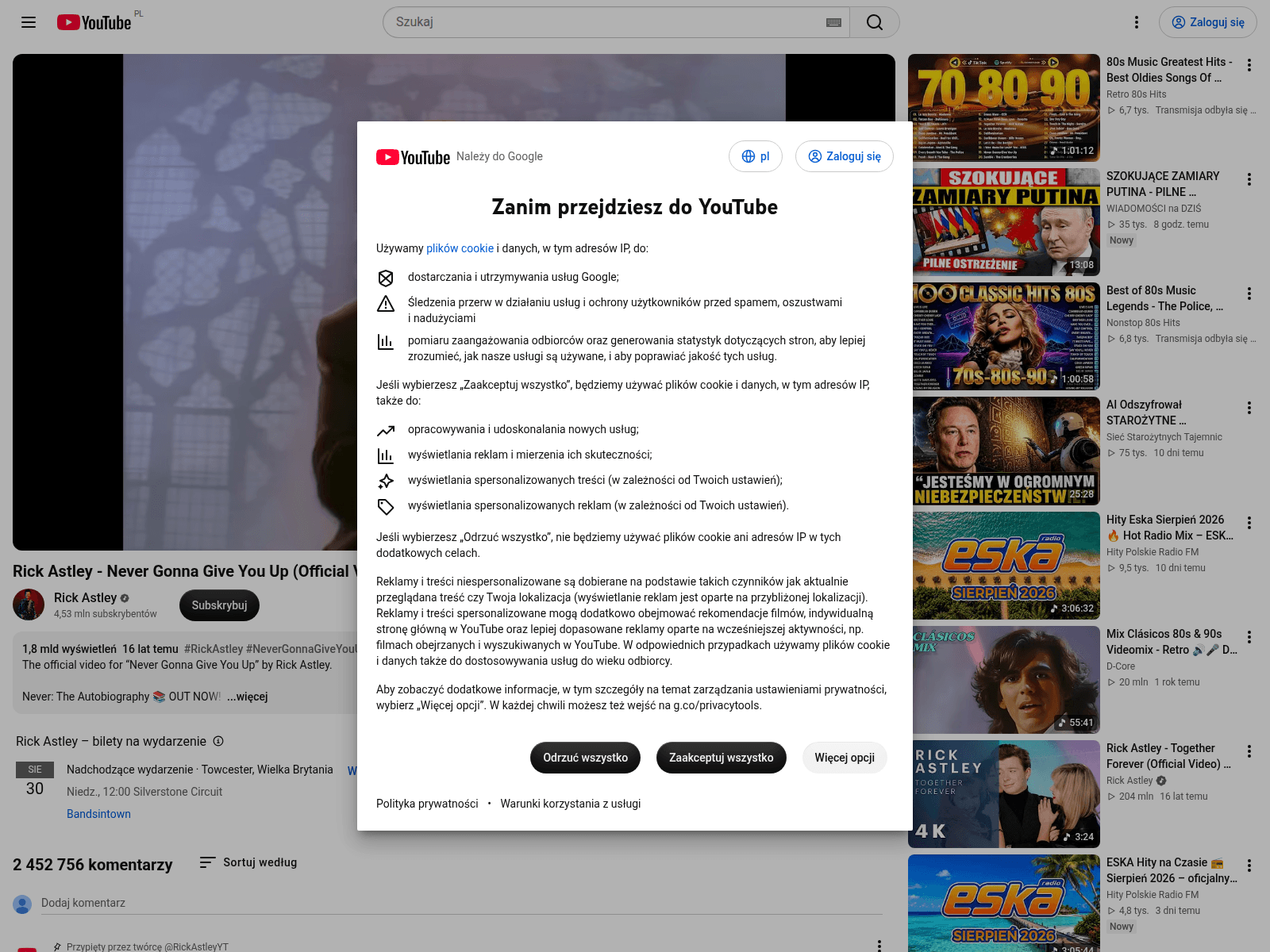Screen dimensions: 1270x952
Task: Click Rick Astley channel avatar
Action: tap(29, 605)
